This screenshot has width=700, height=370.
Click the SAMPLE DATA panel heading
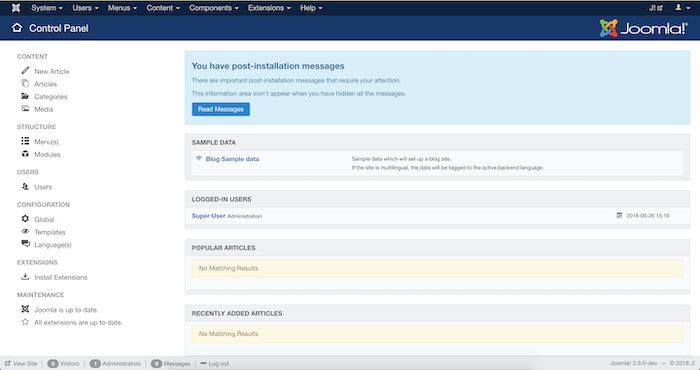(x=214, y=142)
